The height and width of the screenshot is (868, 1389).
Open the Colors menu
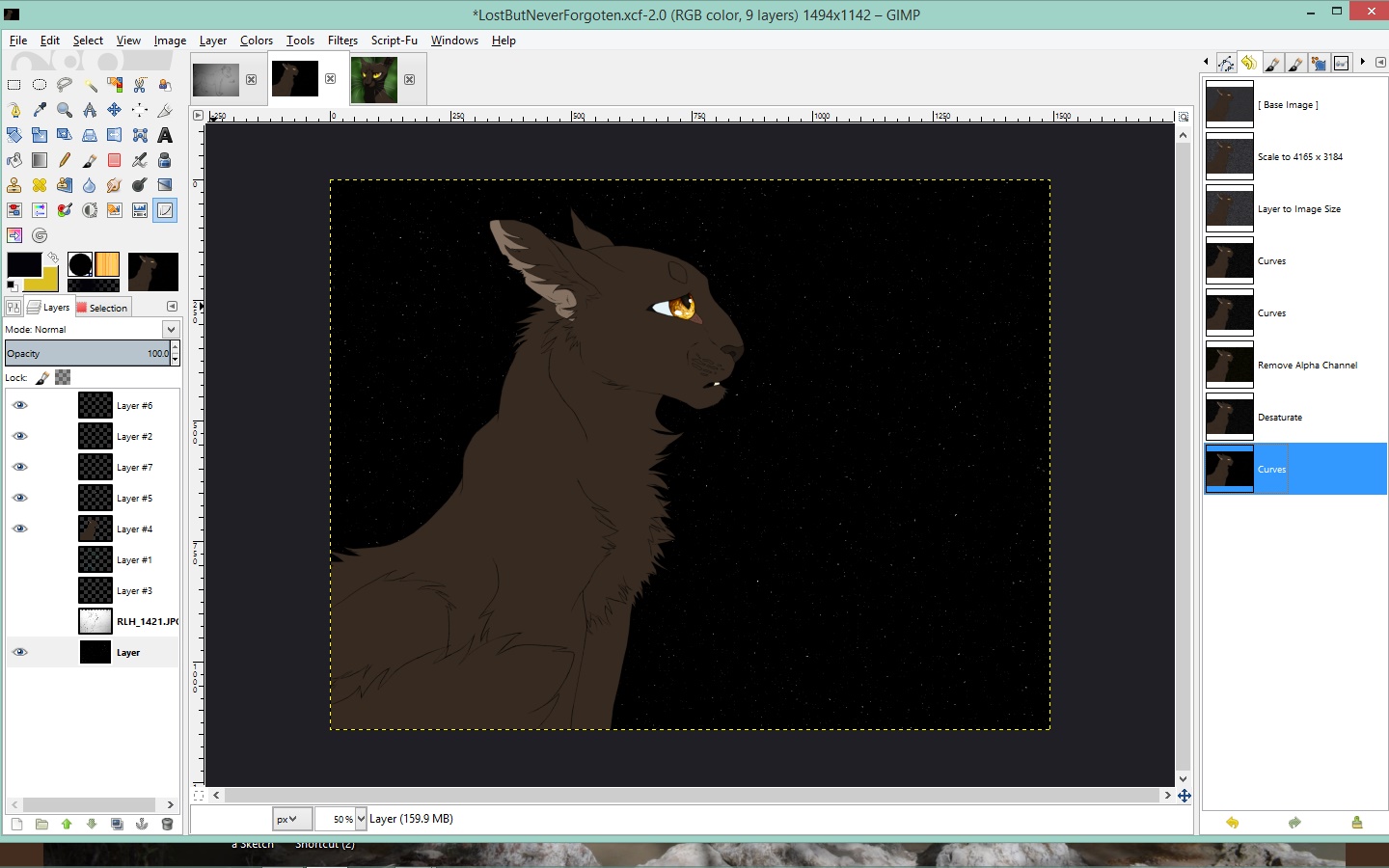pyautogui.click(x=257, y=41)
